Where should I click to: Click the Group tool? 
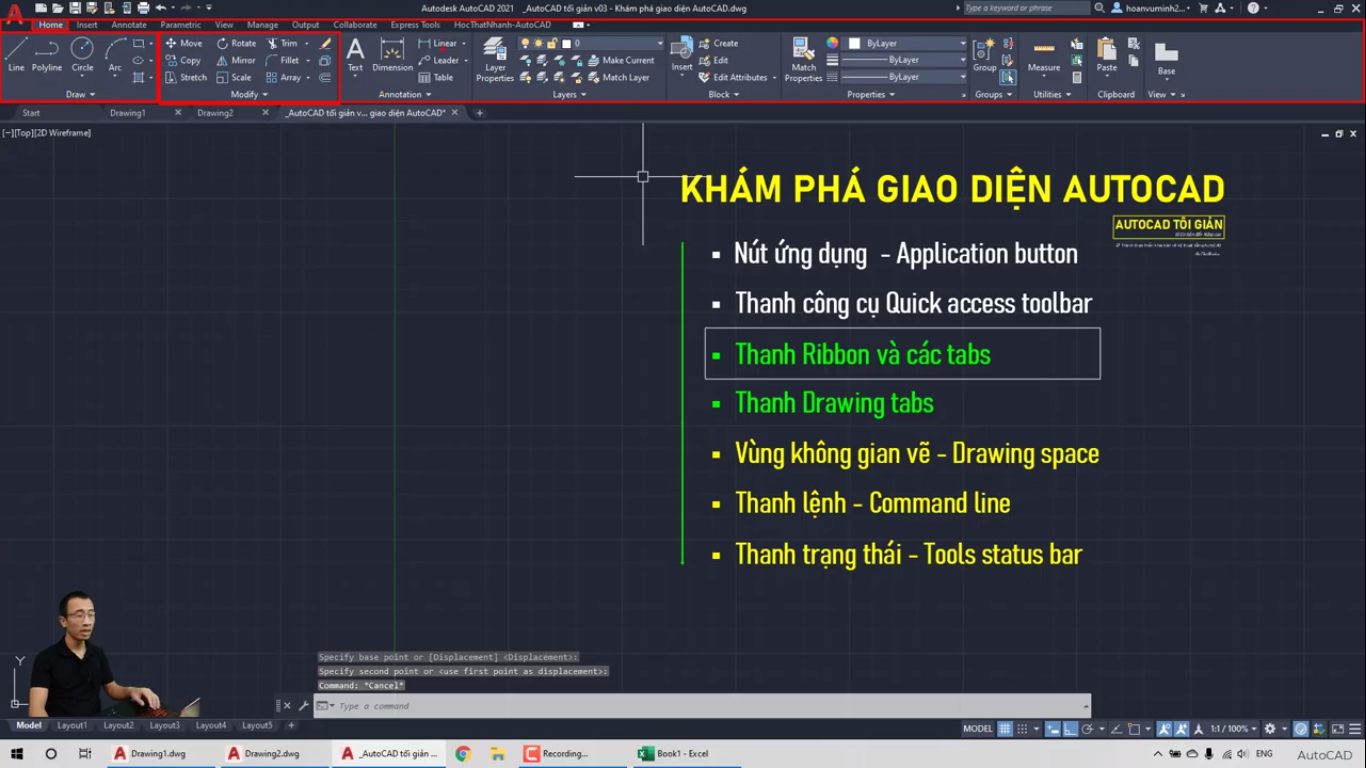point(984,55)
